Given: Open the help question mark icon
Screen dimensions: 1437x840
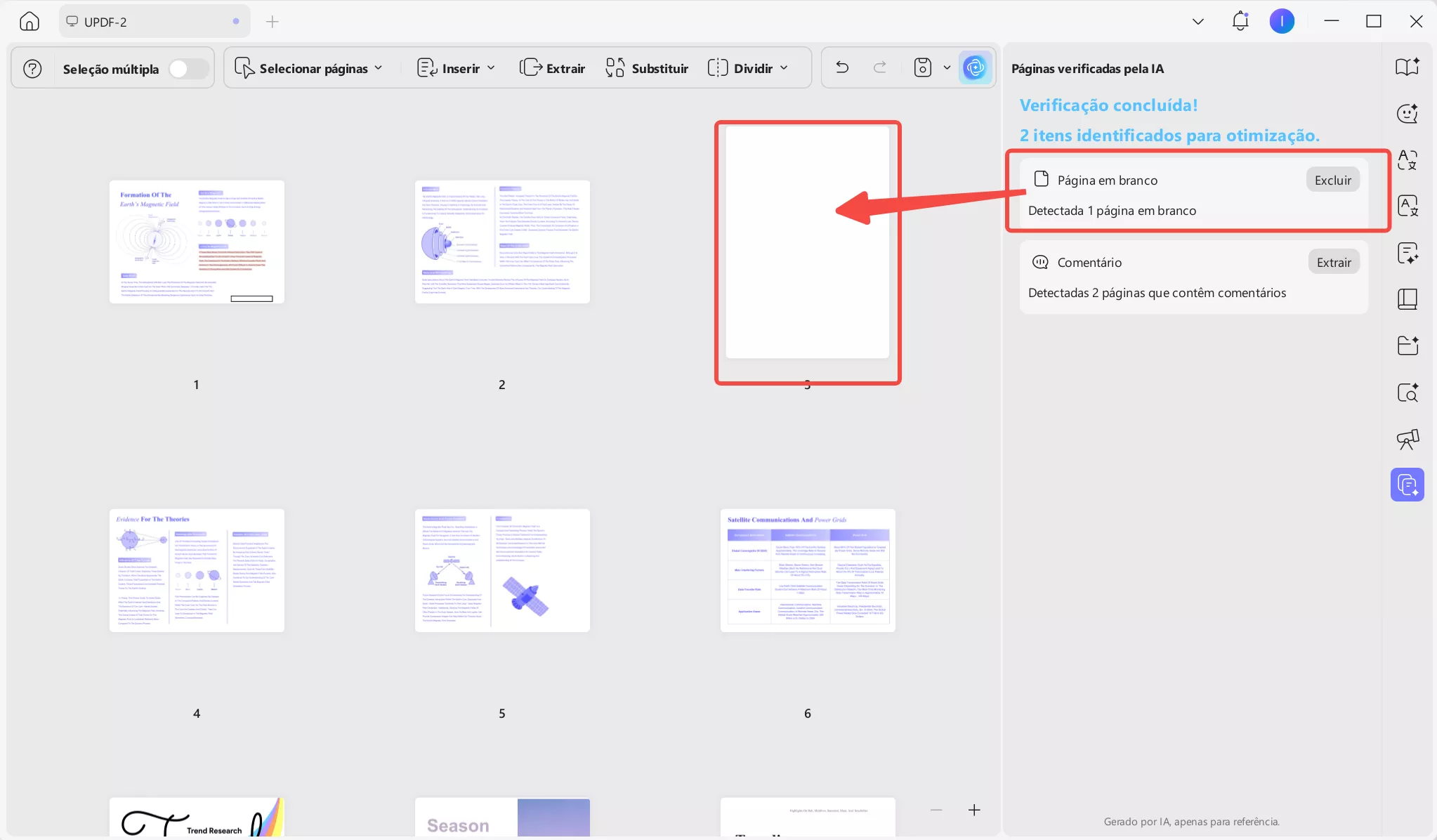Looking at the screenshot, I should pyautogui.click(x=32, y=69).
